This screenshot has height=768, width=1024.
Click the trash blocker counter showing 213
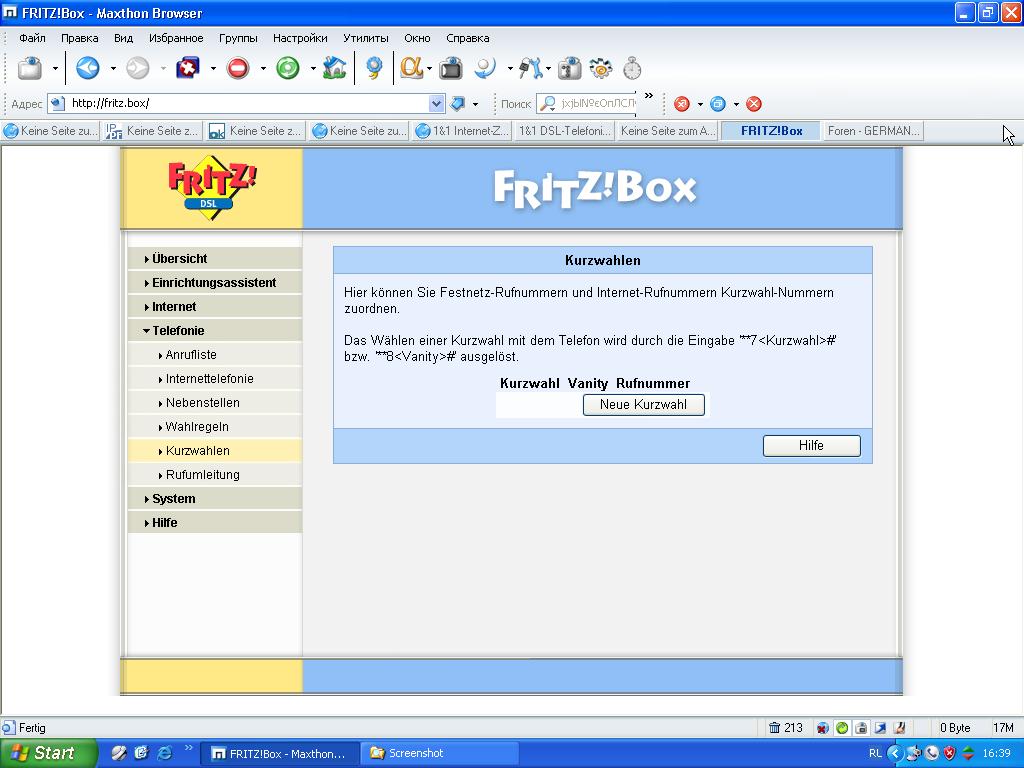pyautogui.click(x=786, y=728)
